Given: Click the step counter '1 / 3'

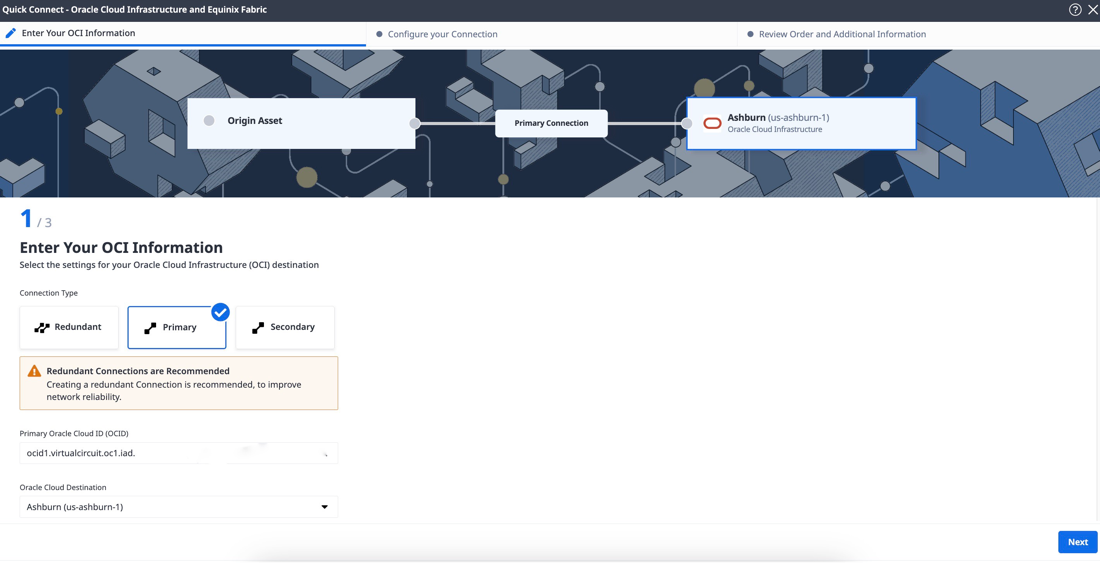Looking at the screenshot, I should [x=36, y=220].
